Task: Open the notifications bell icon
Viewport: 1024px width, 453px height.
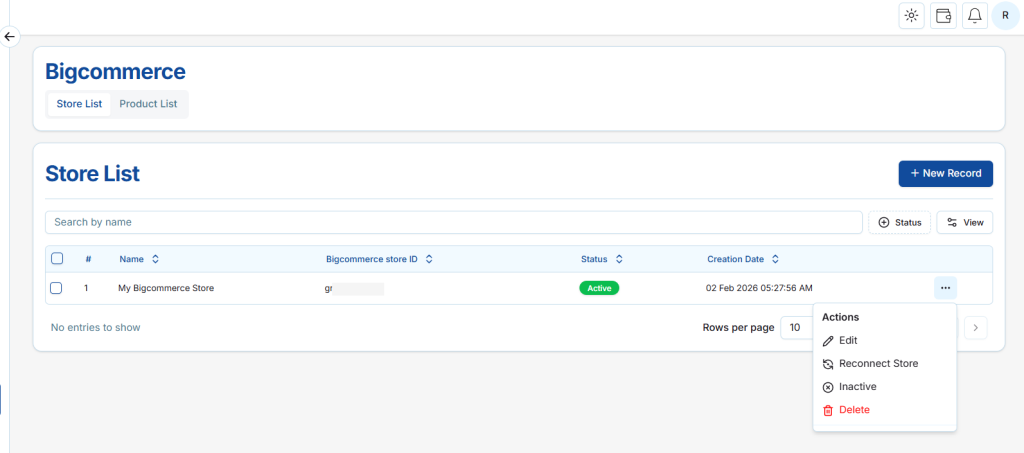Action: pyautogui.click(x=975, y=15)
